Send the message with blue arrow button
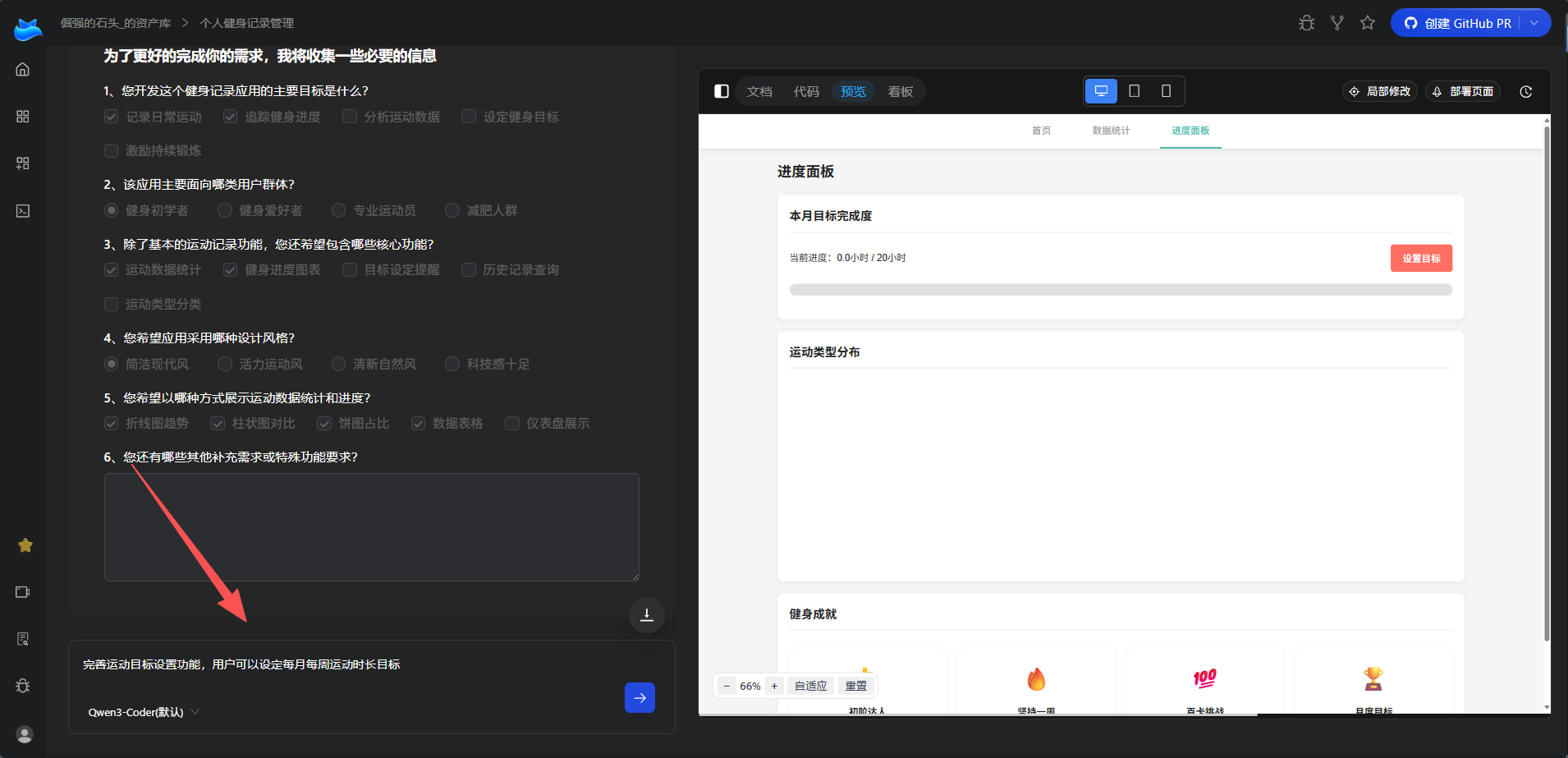The image size is (1568, 758). coord(640,698)
